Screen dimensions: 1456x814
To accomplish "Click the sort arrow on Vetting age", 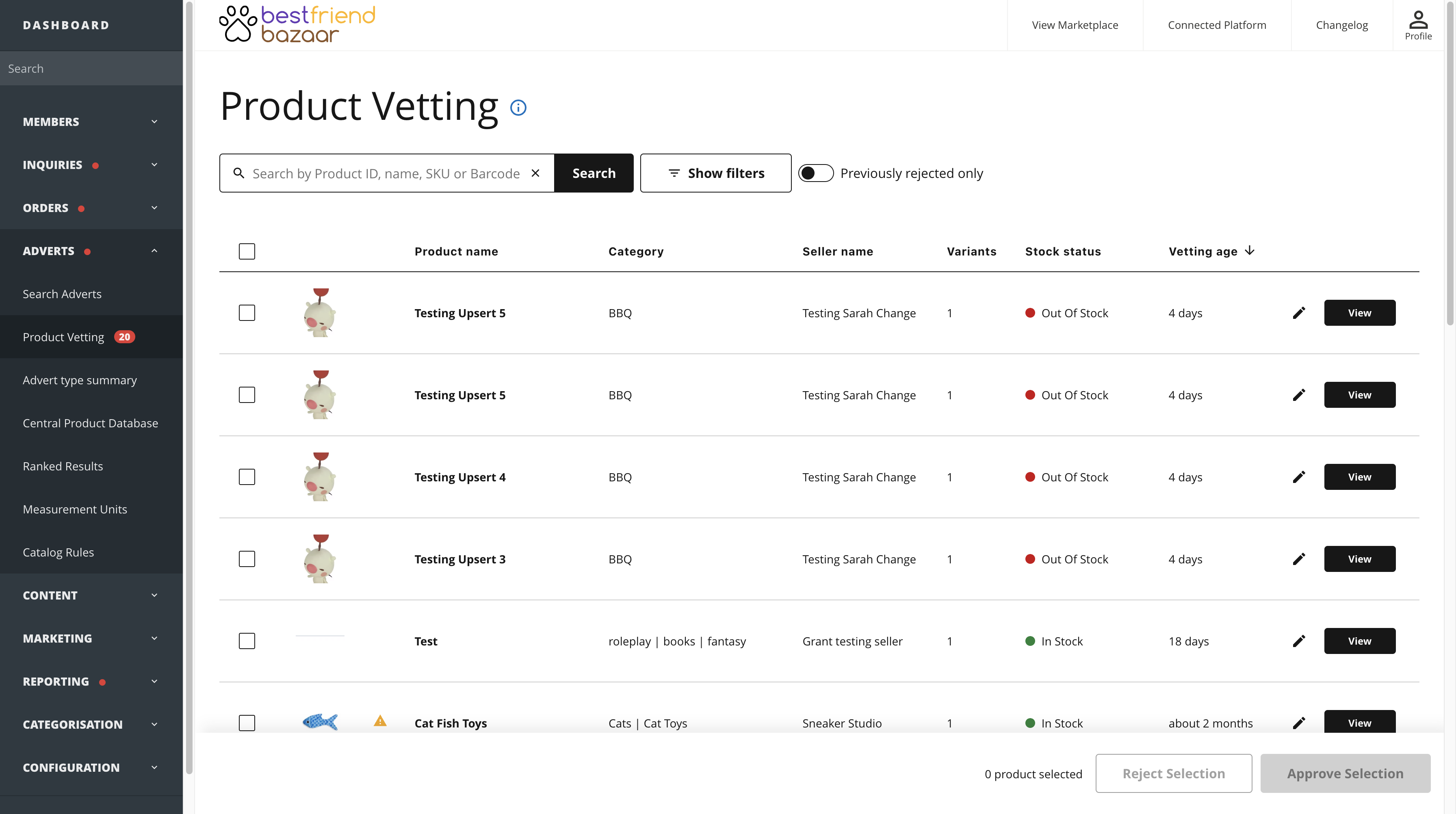I will tap(1250, 251).
